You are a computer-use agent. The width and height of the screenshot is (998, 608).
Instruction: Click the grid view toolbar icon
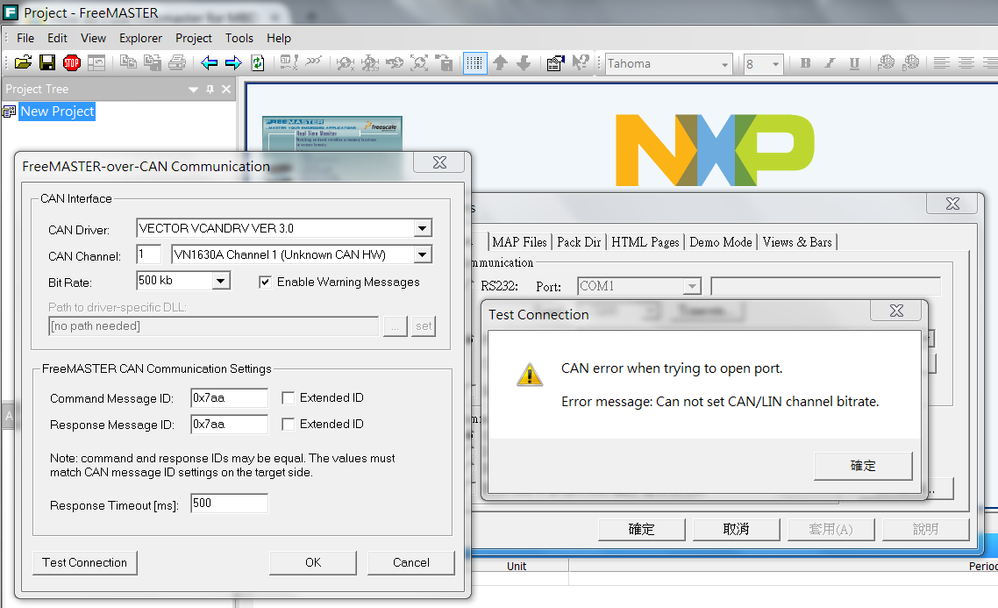[475, 62]
